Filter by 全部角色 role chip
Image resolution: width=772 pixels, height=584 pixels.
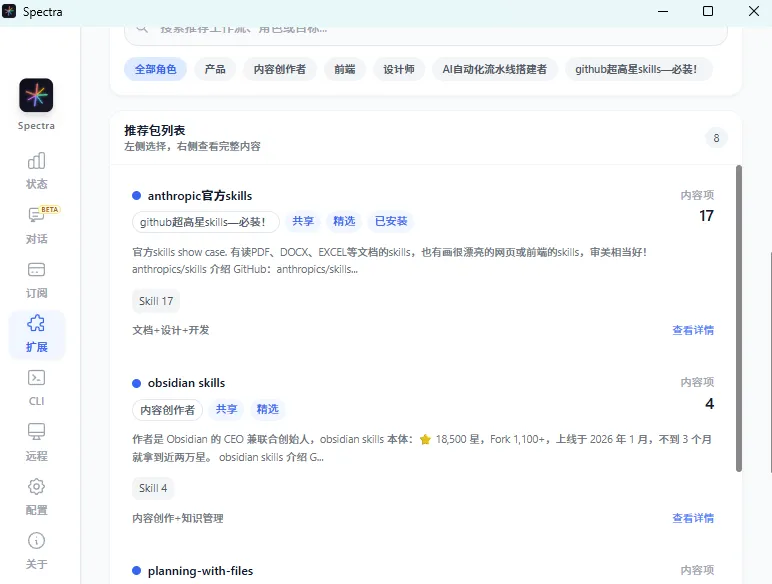(x=156, y=69)
